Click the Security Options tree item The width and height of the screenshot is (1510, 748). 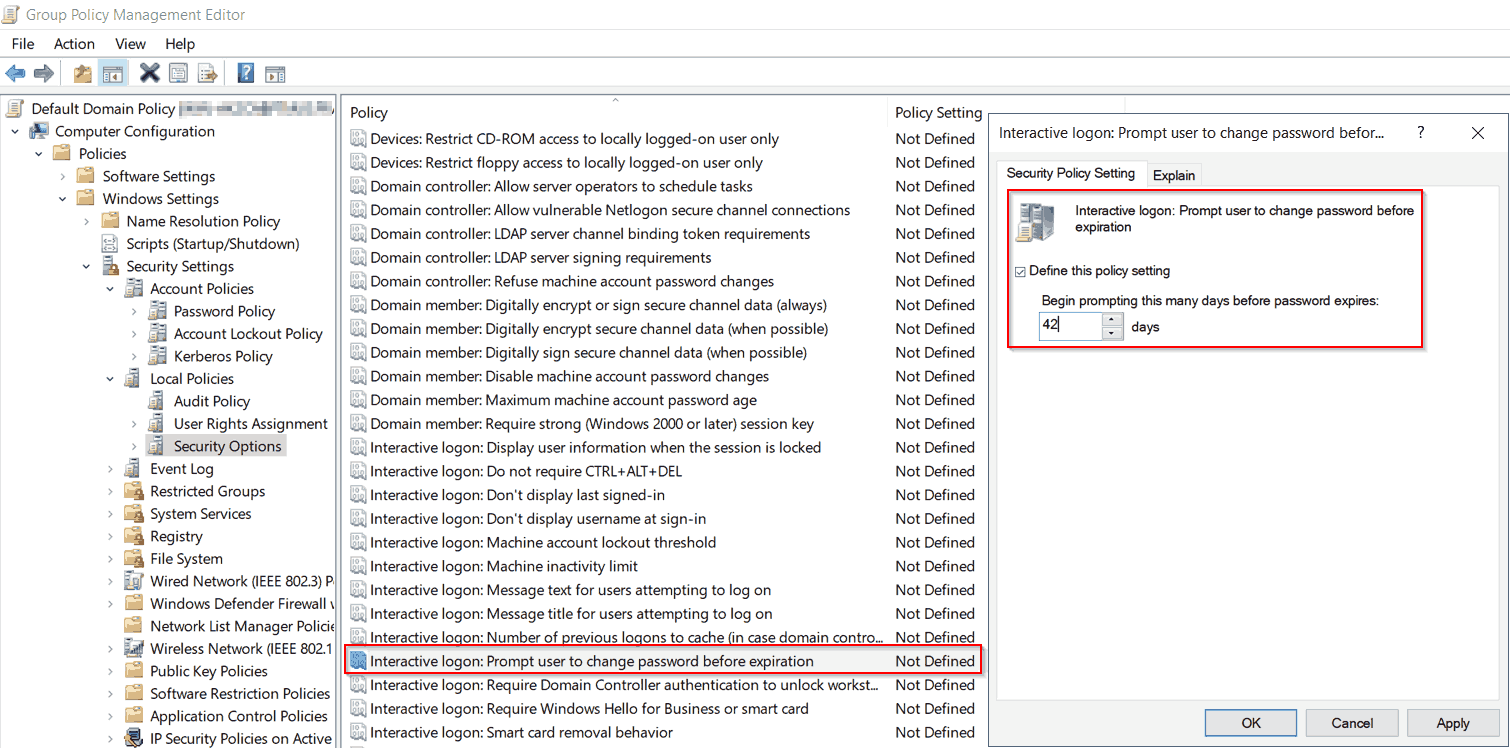click(230, 445)
